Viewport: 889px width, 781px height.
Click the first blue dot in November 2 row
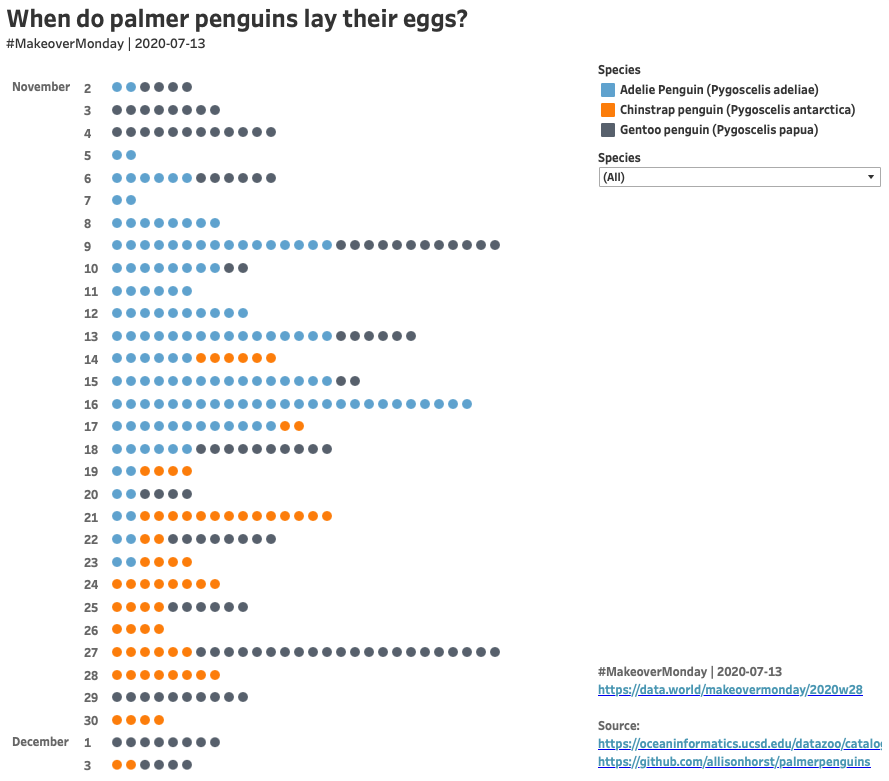point(117,87)
